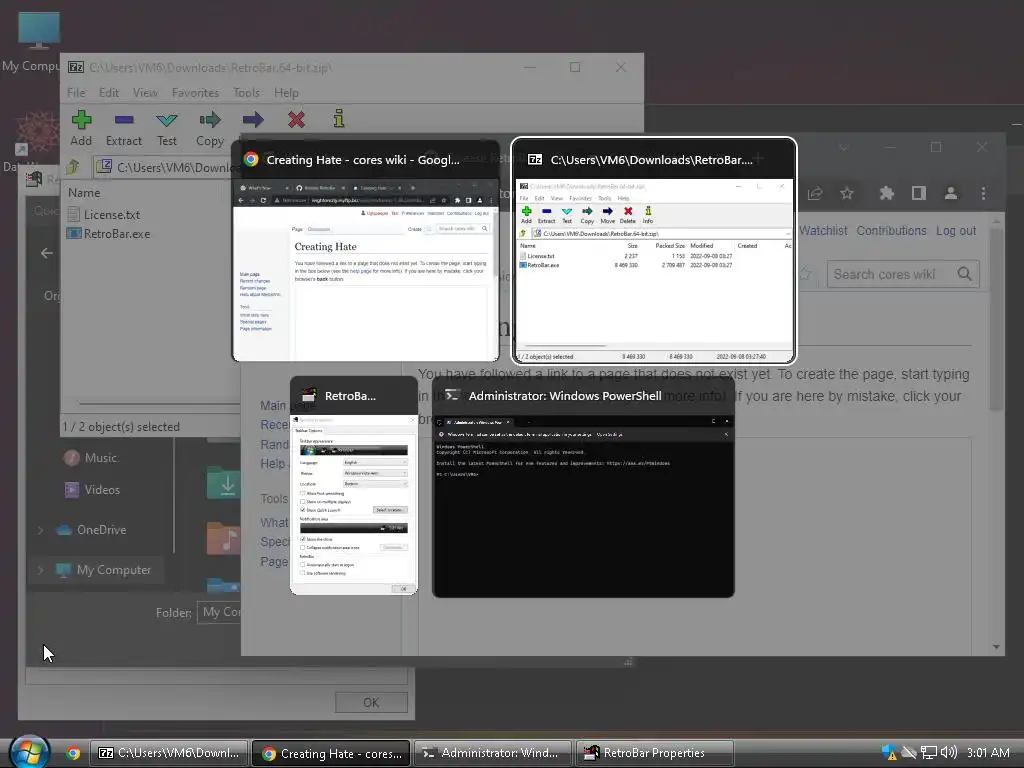
Task: Select License.txt in the 7-Zip file list
Action: (x=104, y=214)
